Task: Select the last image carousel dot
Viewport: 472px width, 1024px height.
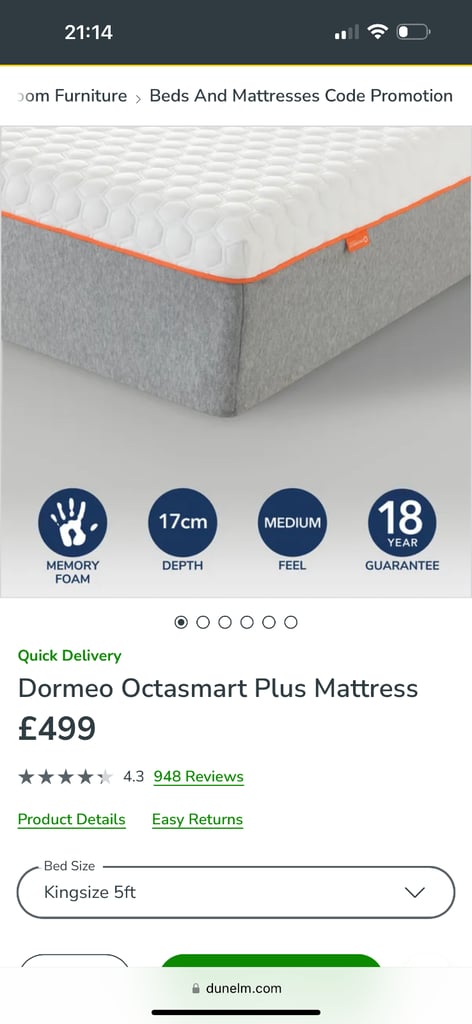Action: click(x=291, y=622)
